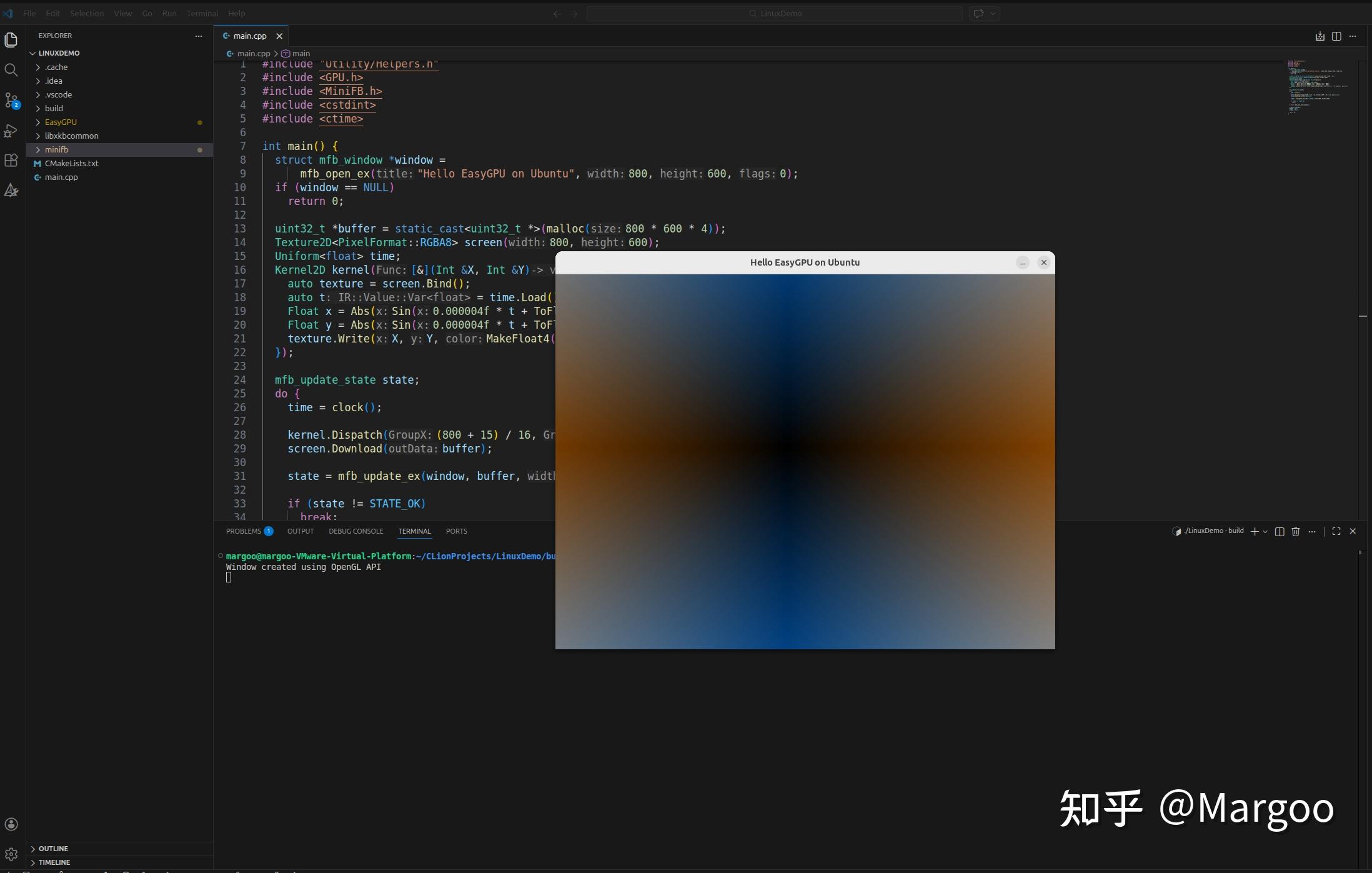The image size is (1372, 873).
Task: Collapse the LINUXDEMO root folder
Action: click(119, 53)
